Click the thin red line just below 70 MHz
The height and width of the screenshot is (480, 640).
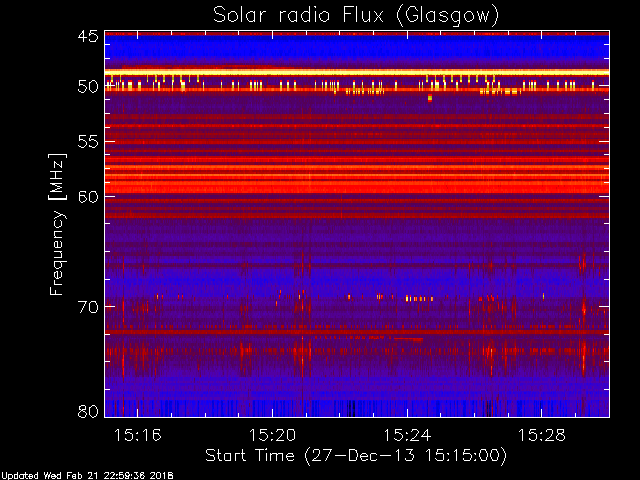(x=356, y=331)
